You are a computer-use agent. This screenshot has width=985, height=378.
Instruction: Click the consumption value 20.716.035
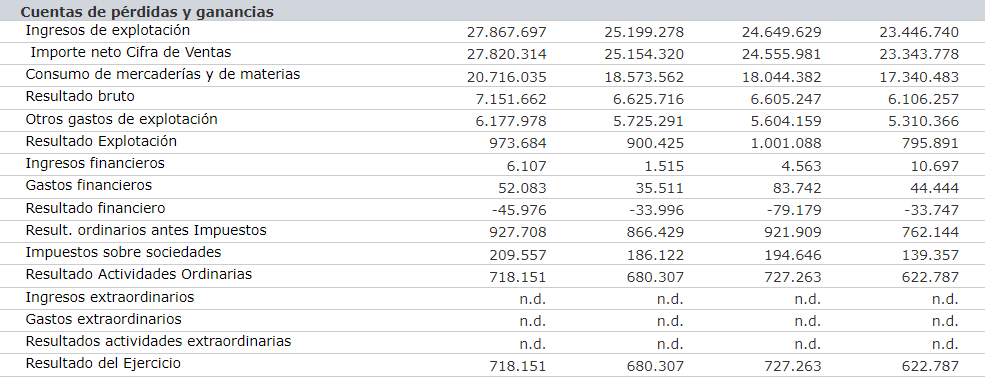[507, 77]
